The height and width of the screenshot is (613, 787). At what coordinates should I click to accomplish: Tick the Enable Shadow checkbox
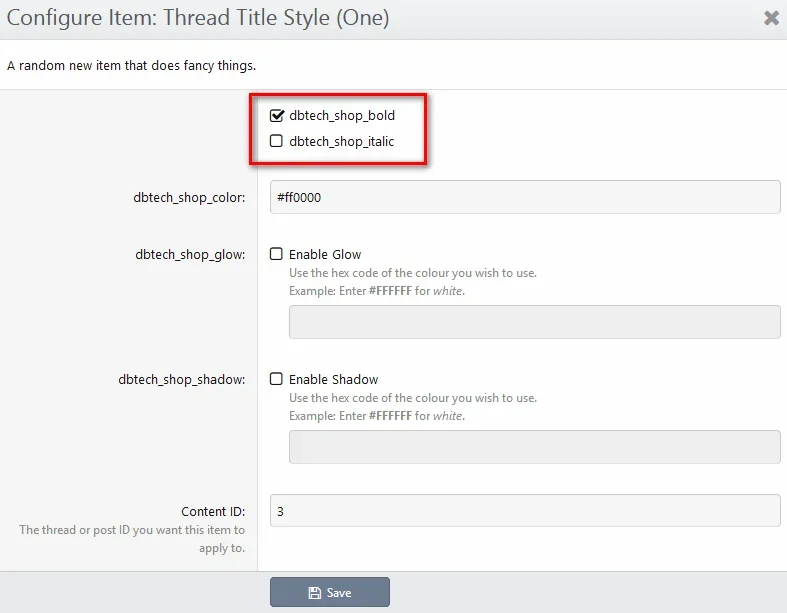(276, 379)
